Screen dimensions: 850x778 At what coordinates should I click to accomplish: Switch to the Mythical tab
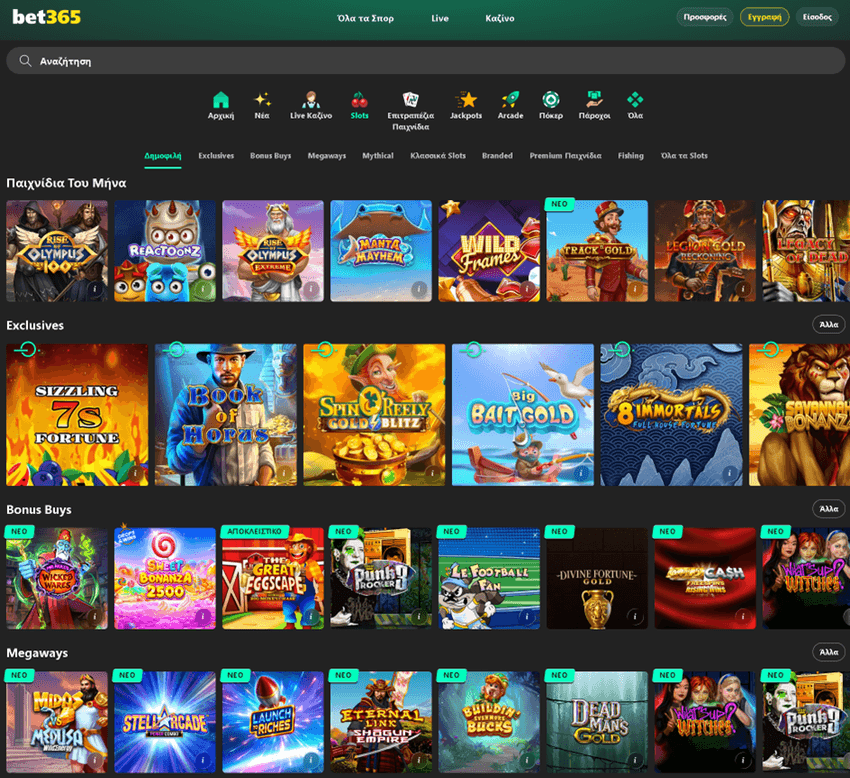point(378,156)
